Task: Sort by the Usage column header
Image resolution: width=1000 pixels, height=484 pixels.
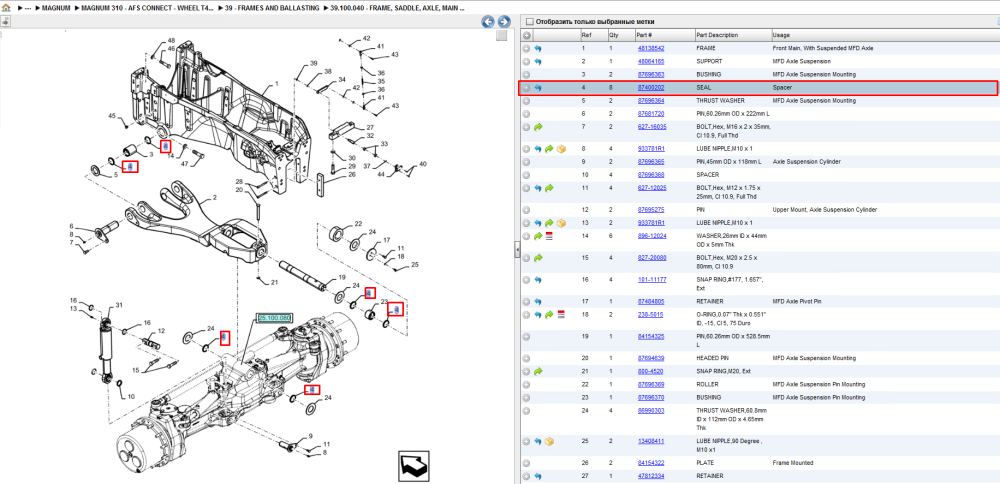Action: pos(885,35)
